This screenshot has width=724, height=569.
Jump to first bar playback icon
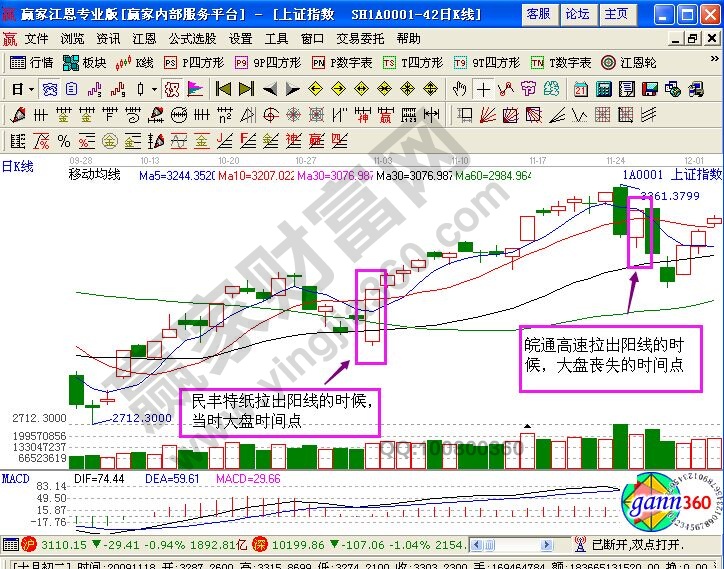(224, 88)
